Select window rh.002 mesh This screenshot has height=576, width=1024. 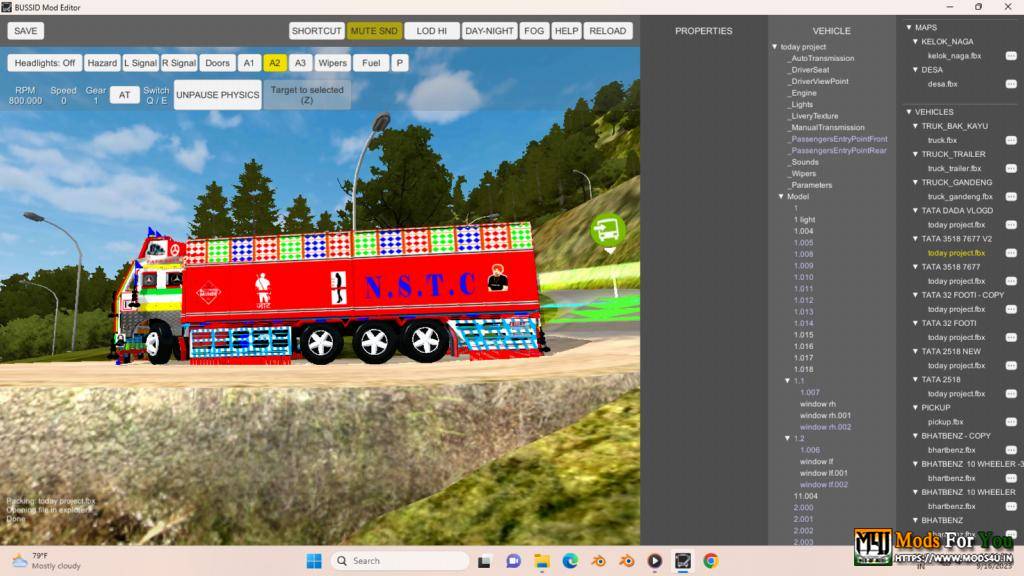(825, 427)
